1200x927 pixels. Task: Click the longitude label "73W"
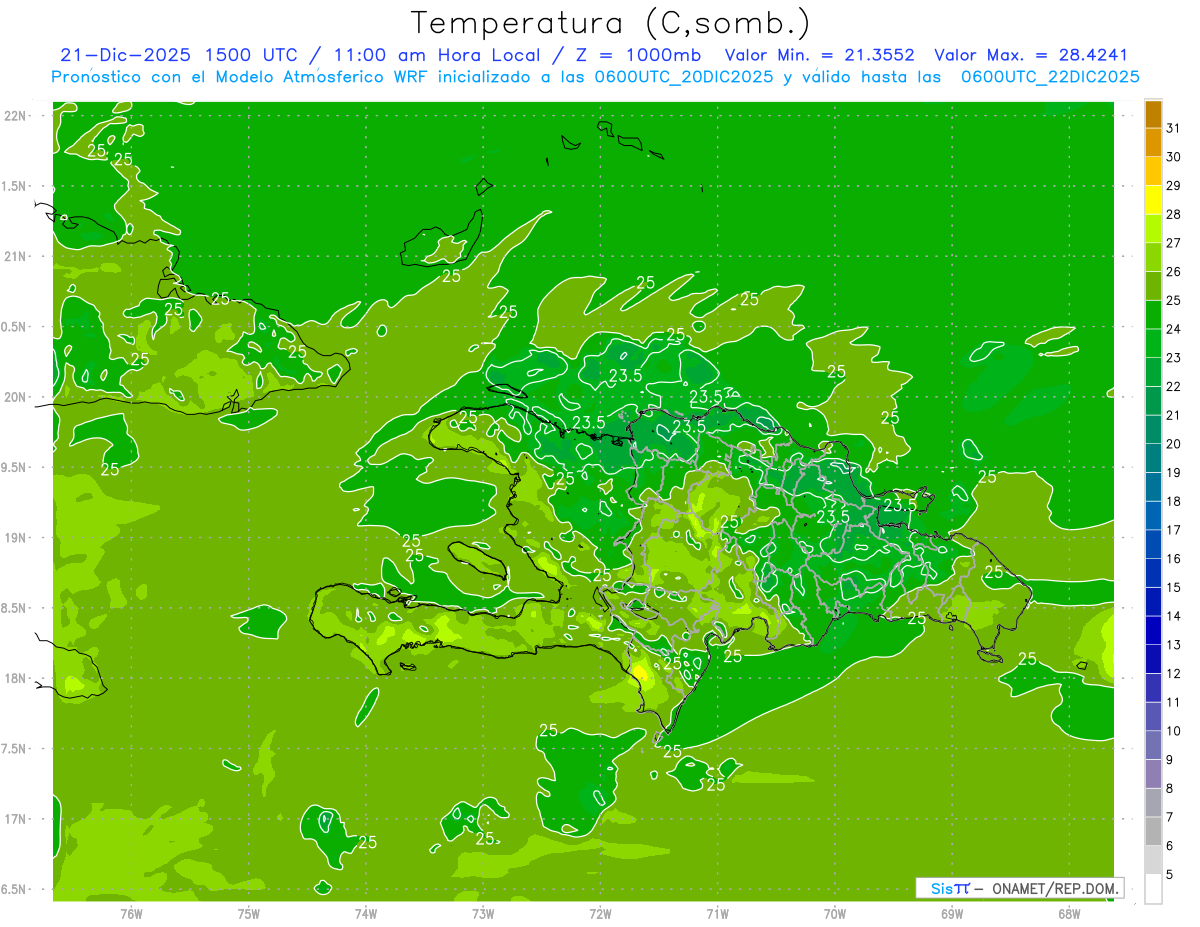click(483, 913)
